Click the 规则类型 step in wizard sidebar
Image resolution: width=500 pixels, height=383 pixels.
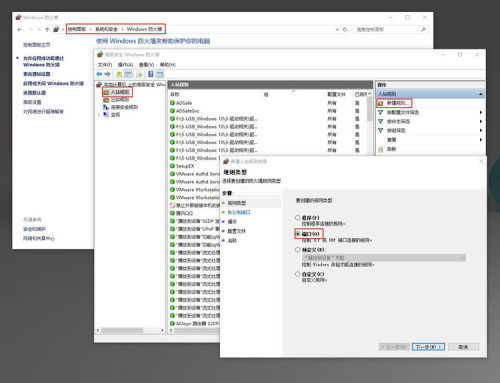[237, 203]
